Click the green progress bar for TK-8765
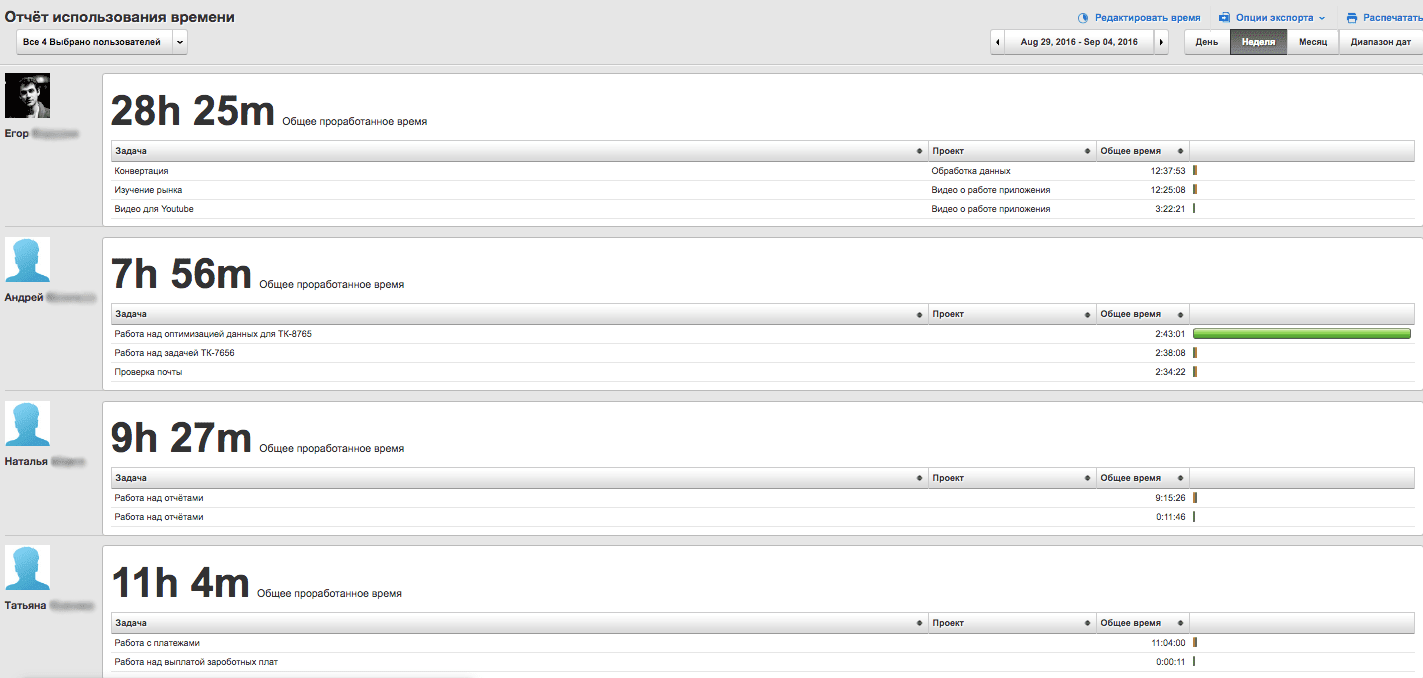 click(1301, 333)
